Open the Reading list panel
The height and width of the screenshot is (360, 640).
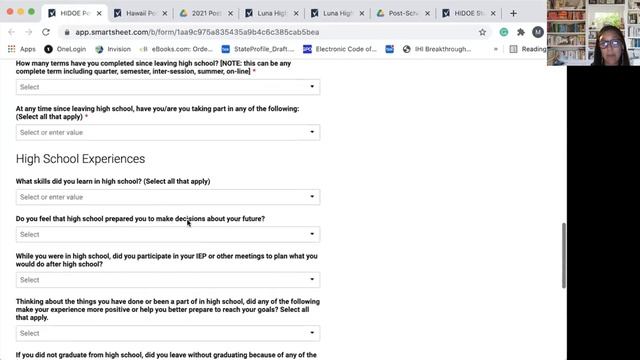tap(528, 49)
